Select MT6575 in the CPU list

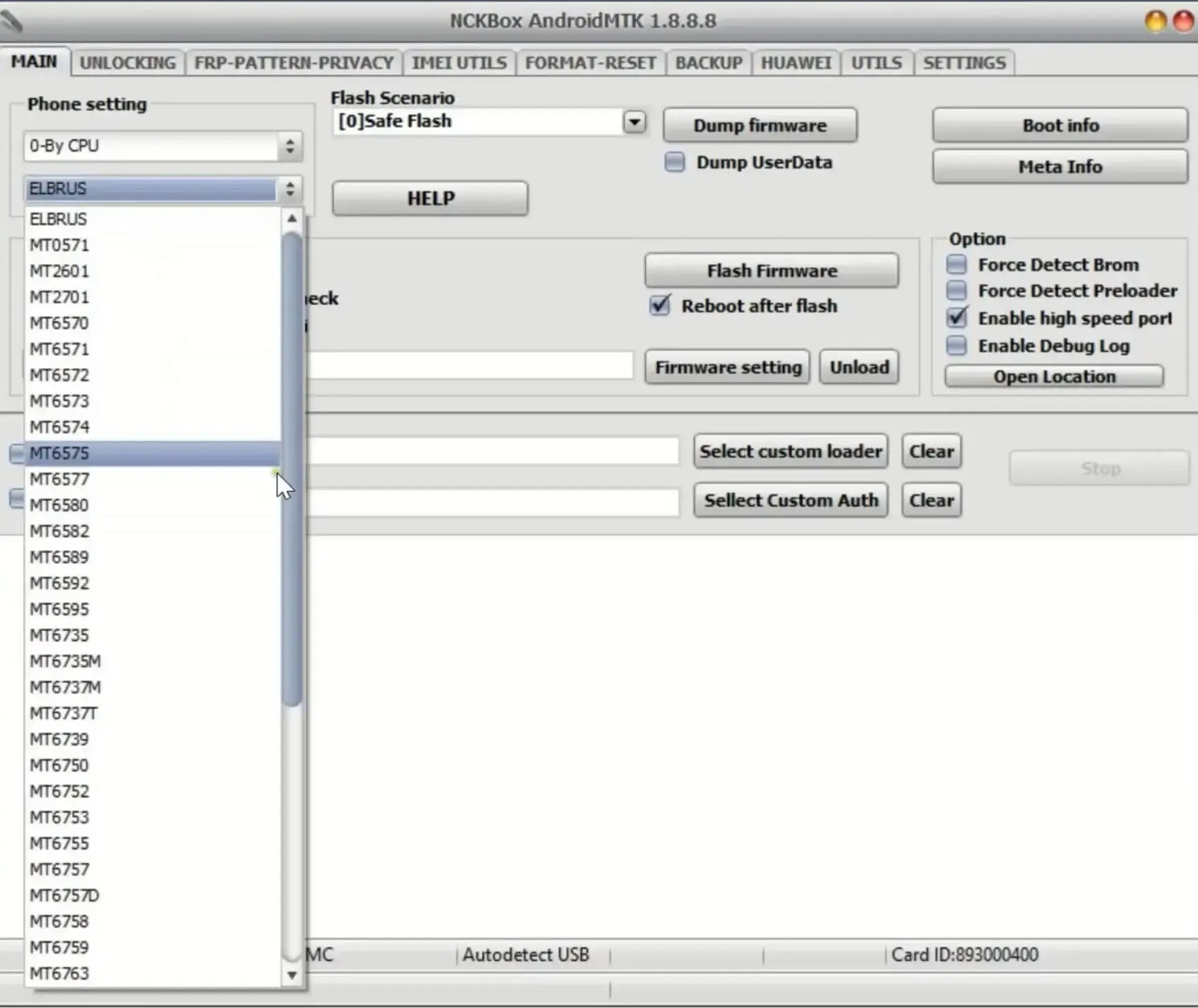pos(153,453)
